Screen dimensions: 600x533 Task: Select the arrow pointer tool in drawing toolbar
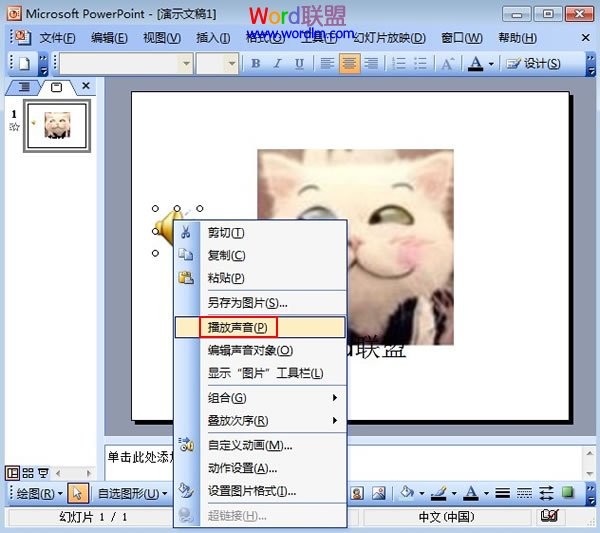78,493
